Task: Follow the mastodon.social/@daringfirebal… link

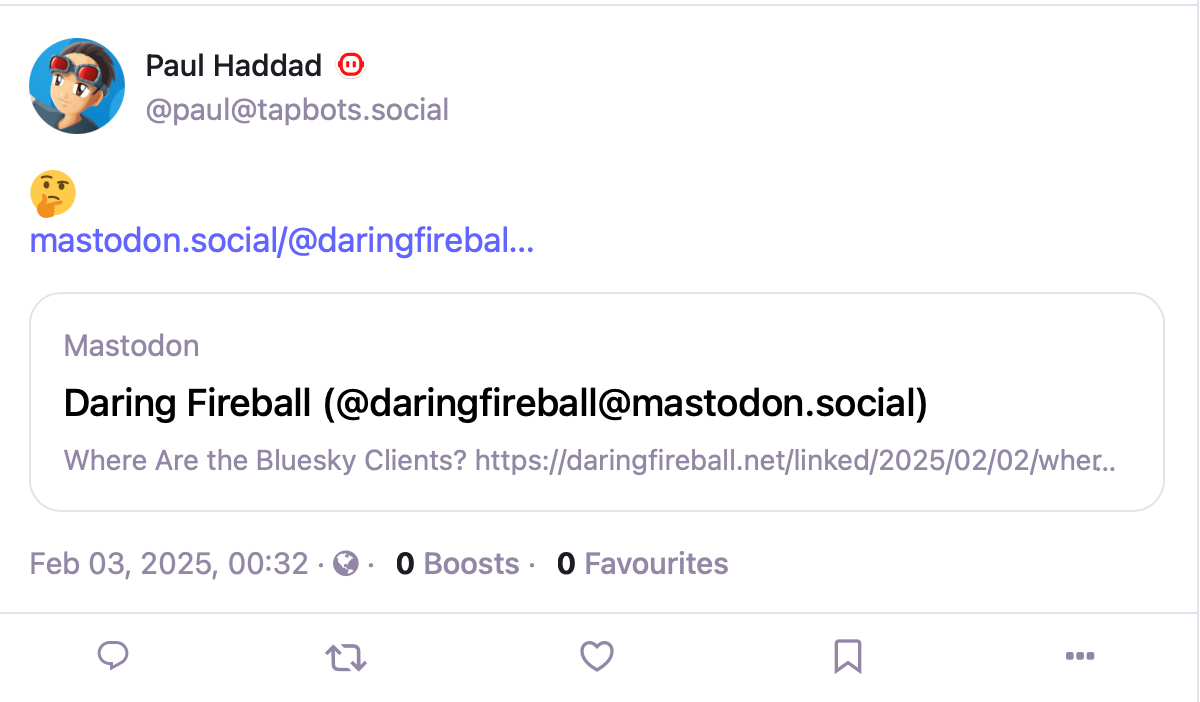Action: point(282,242)
